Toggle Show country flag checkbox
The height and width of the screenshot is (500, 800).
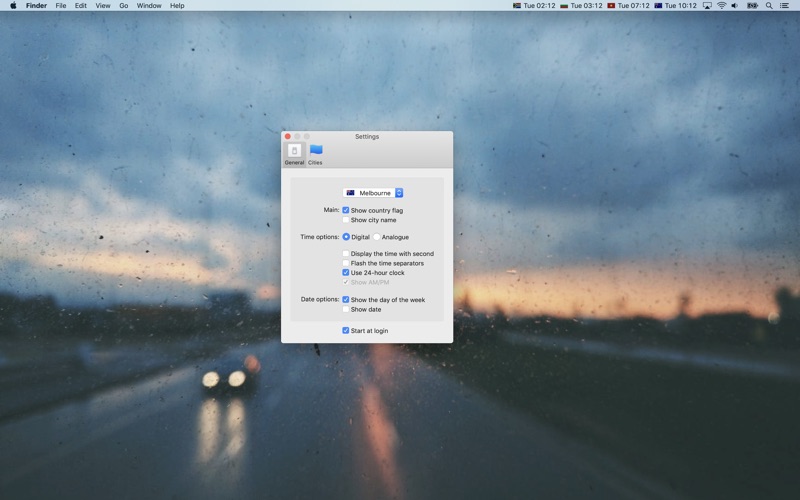346,210
